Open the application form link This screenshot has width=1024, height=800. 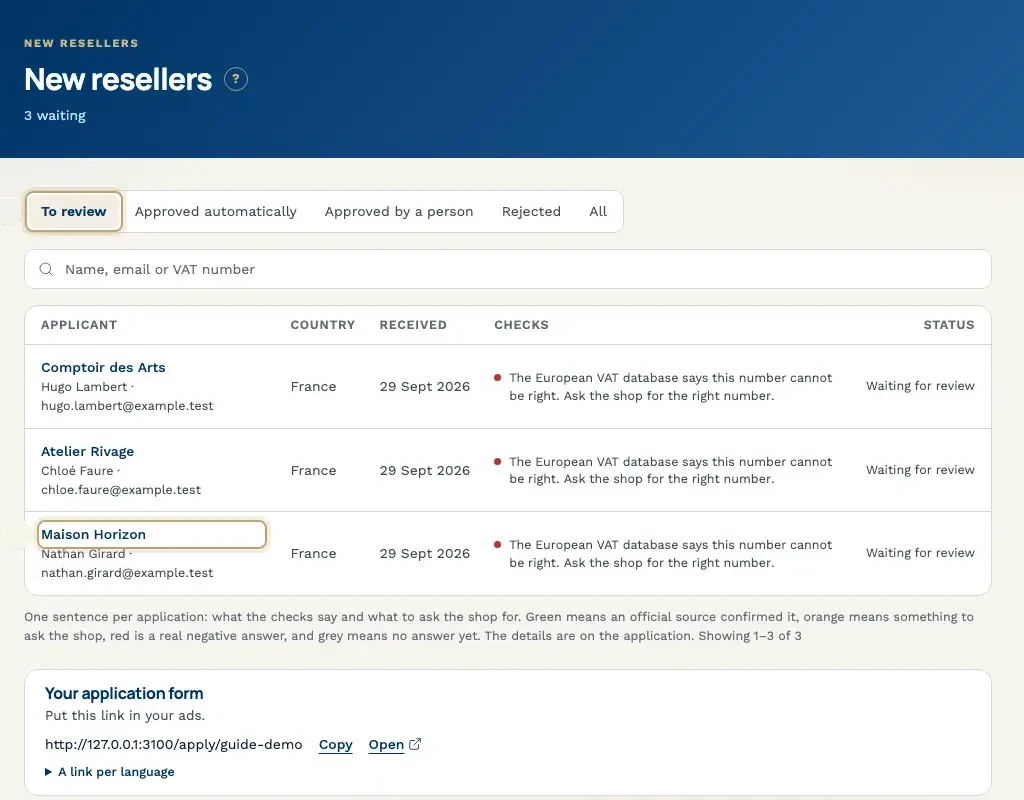pos(386,744)
